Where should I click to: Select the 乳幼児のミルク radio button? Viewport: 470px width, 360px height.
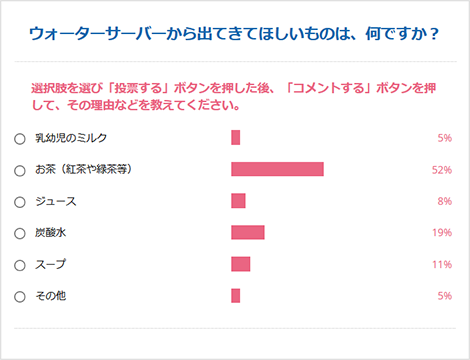[x=20, y=139]
